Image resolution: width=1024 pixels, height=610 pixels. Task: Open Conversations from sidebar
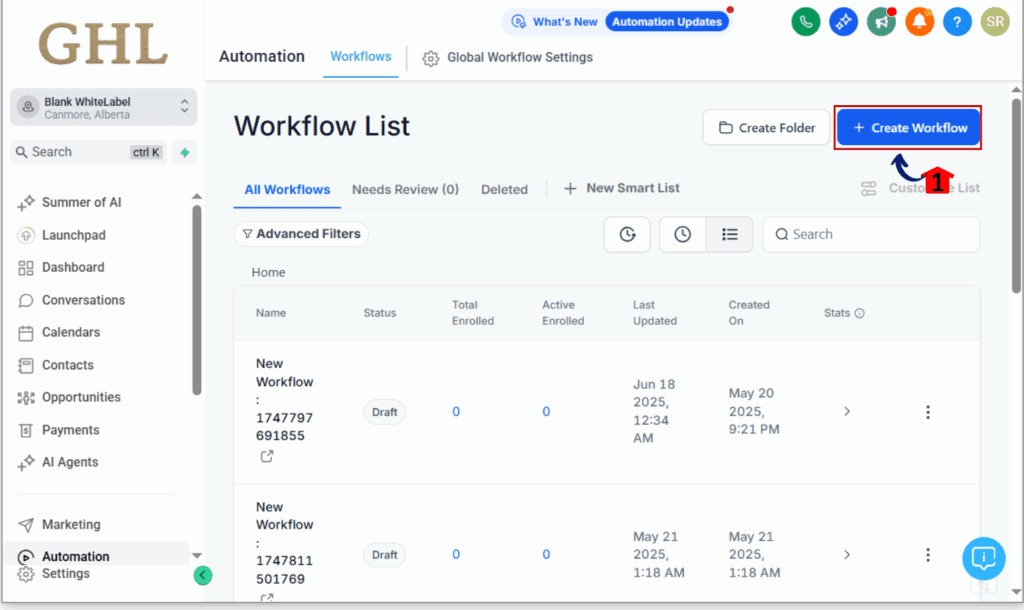coord(84,300)
